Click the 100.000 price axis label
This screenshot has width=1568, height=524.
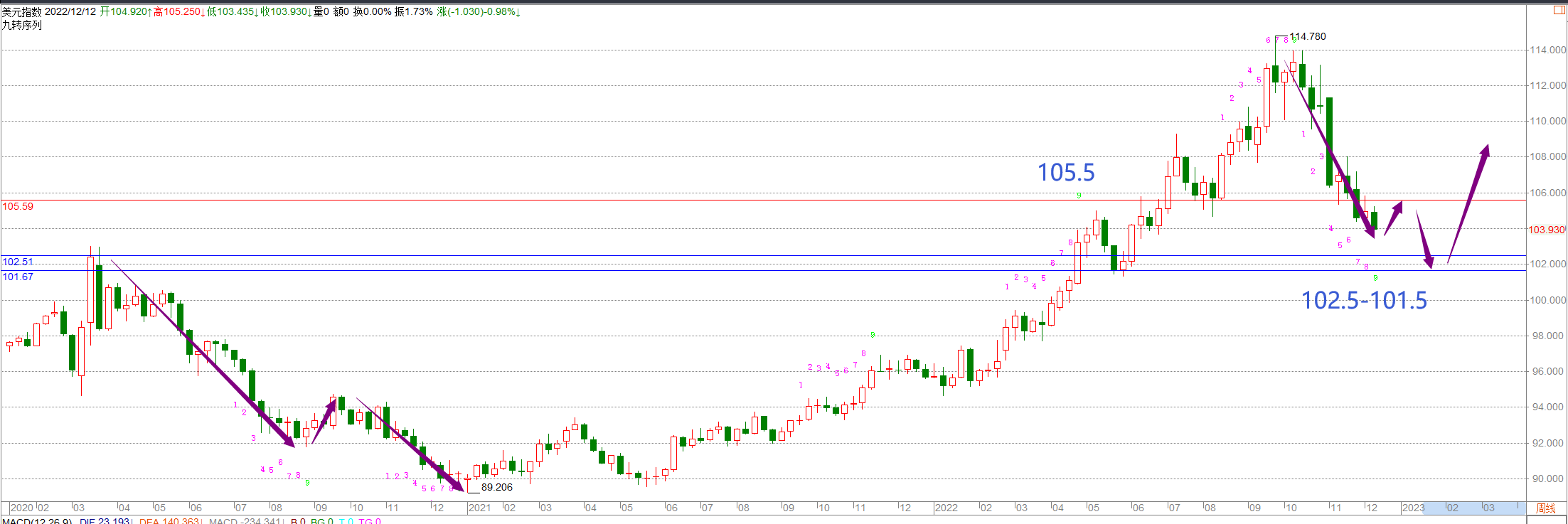1548,300
